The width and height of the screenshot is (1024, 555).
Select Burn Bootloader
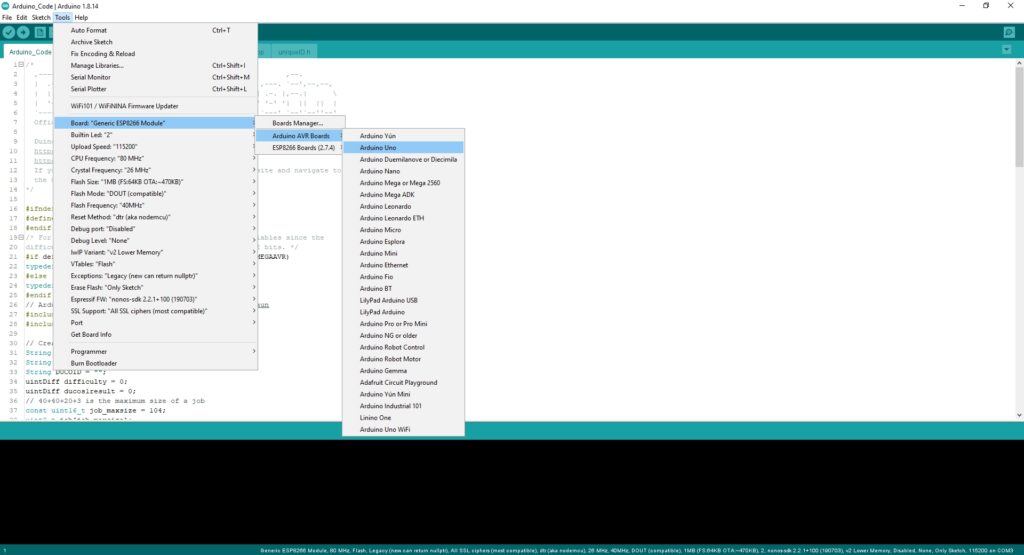(x=155, y=363)
